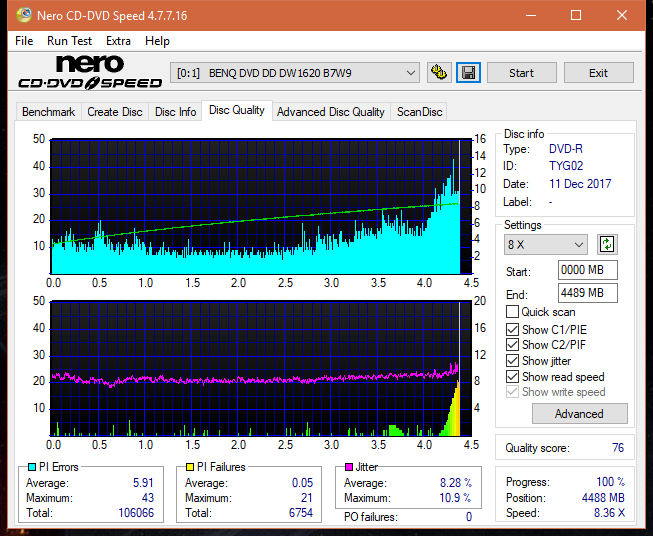This screenshot has height=536, width=653.
Task: Click Jitter average 8.28 %
Action: point(456,483)
